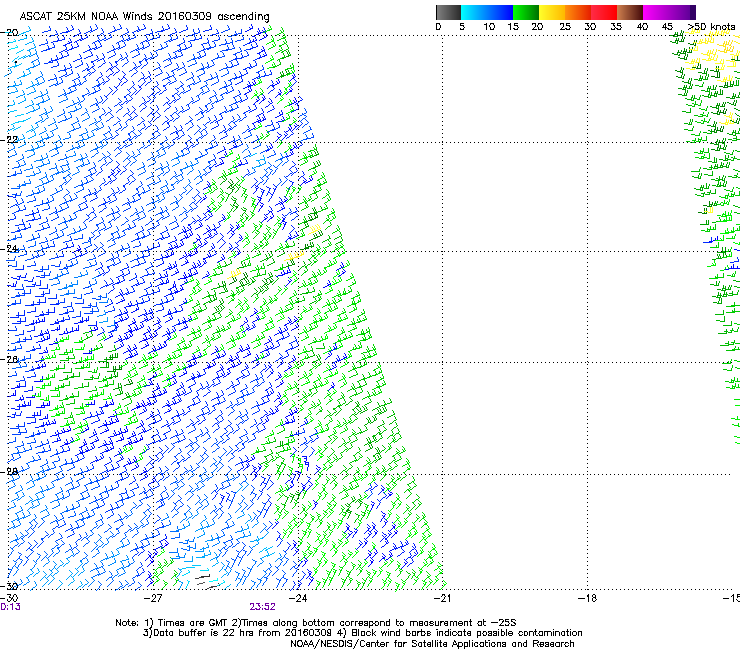Click the '20' label under the color scale
Viewport: 740px width, 650px height.
pyautogui.click(x=537, y=27)
